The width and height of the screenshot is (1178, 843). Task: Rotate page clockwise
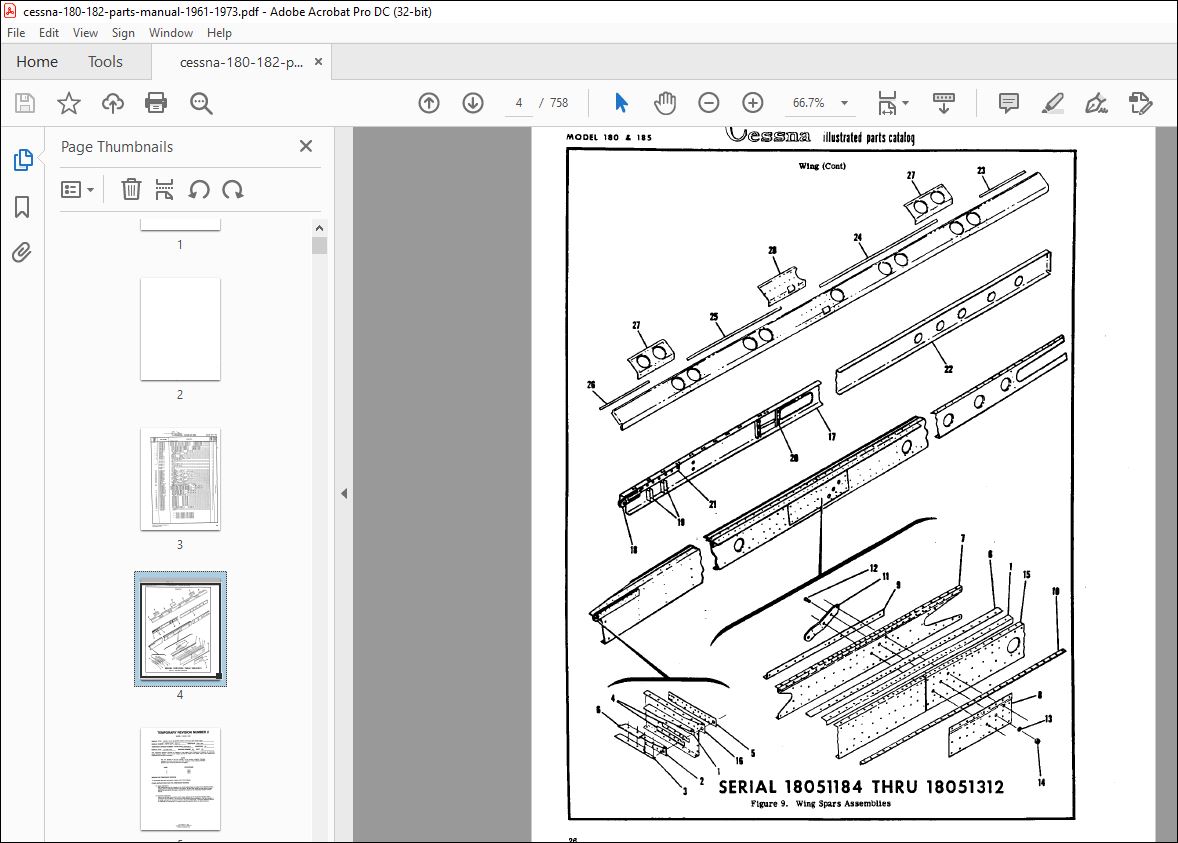pyautogui.click(x=233, y=189)
